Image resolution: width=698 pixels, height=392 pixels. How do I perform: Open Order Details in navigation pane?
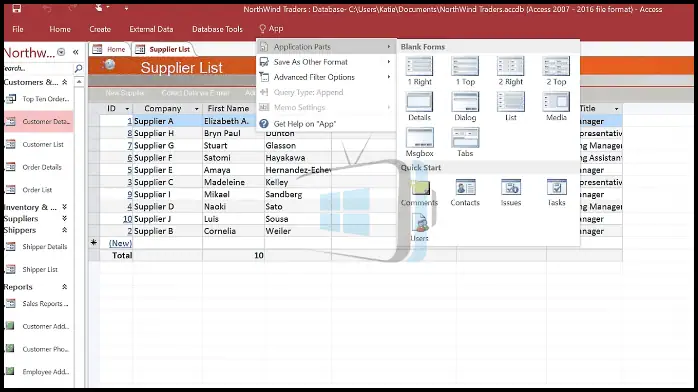(x=39, y=167)
